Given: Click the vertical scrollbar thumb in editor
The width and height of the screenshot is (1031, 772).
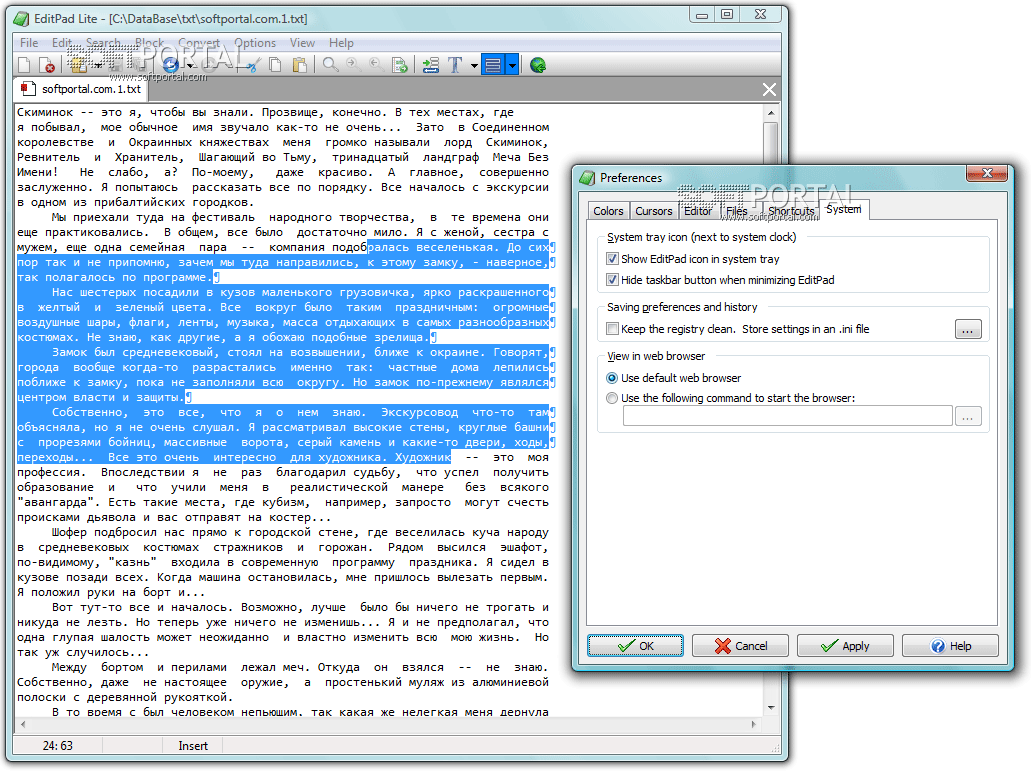Looking at the screenshot, I should coord(771,143).
